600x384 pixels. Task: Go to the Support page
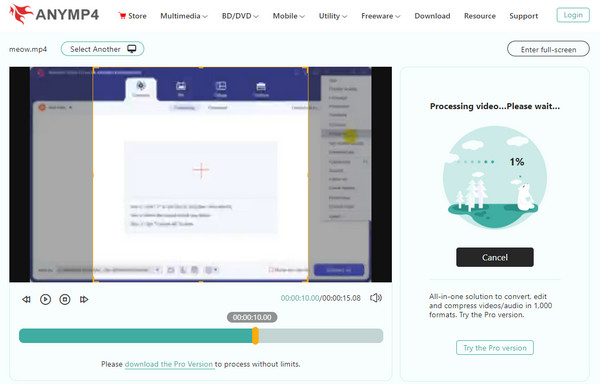click(523, 16)
